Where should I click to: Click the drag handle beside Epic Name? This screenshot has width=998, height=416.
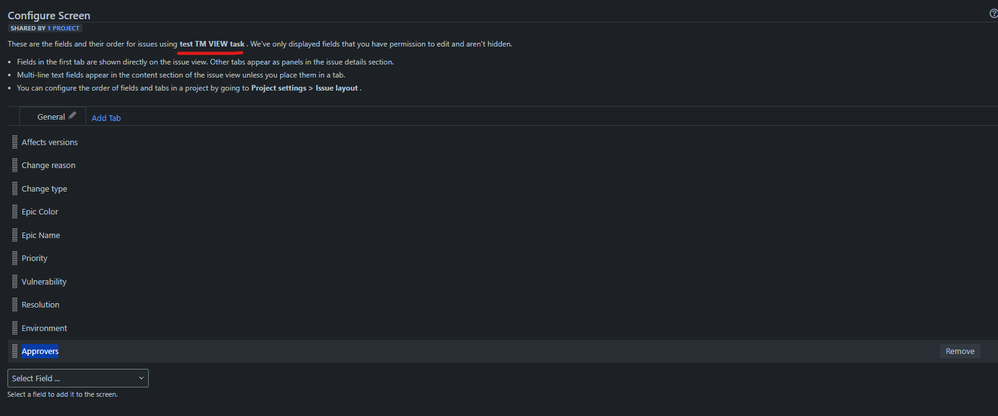tap(15, 235)
